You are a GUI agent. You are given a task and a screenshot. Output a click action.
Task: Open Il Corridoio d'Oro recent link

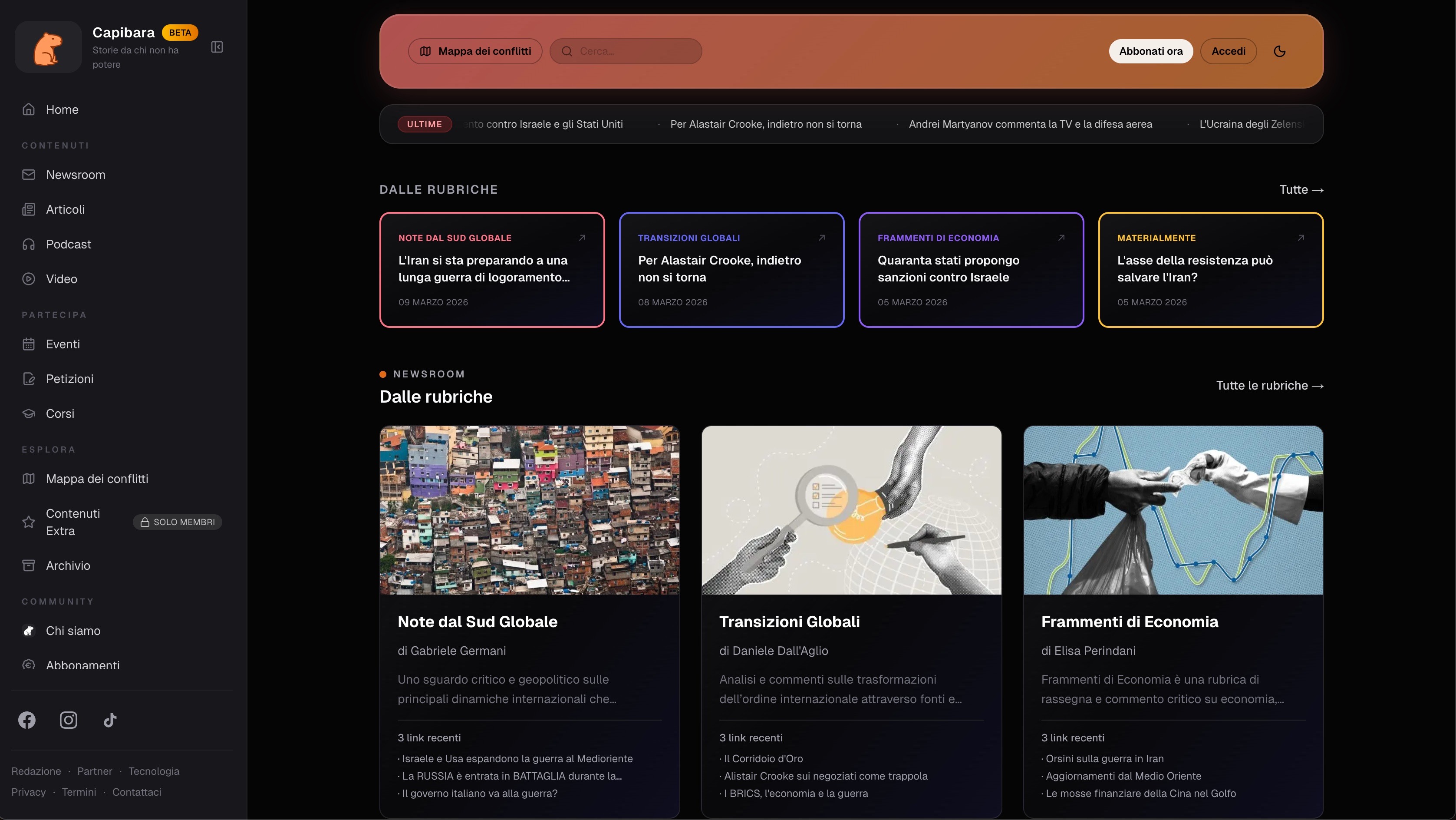763,759
